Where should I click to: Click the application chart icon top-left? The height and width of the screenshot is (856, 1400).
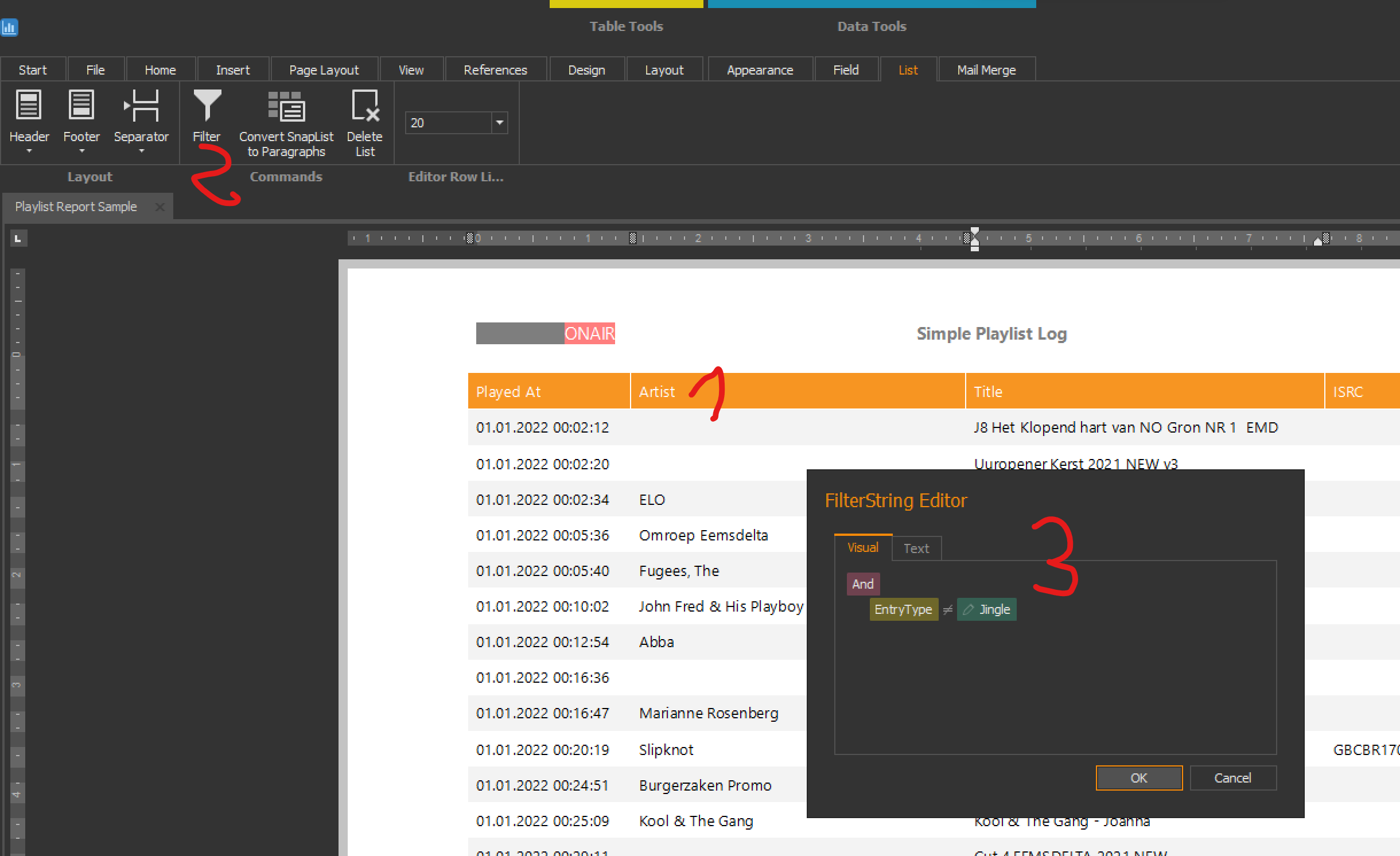coord(10,27)
